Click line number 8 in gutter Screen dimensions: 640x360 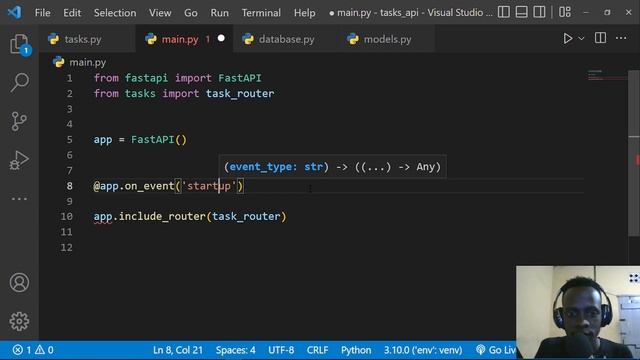[69, 186]
